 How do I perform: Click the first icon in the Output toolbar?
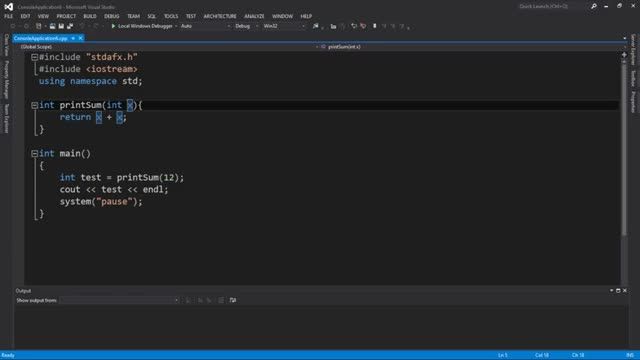pos(188,300)
